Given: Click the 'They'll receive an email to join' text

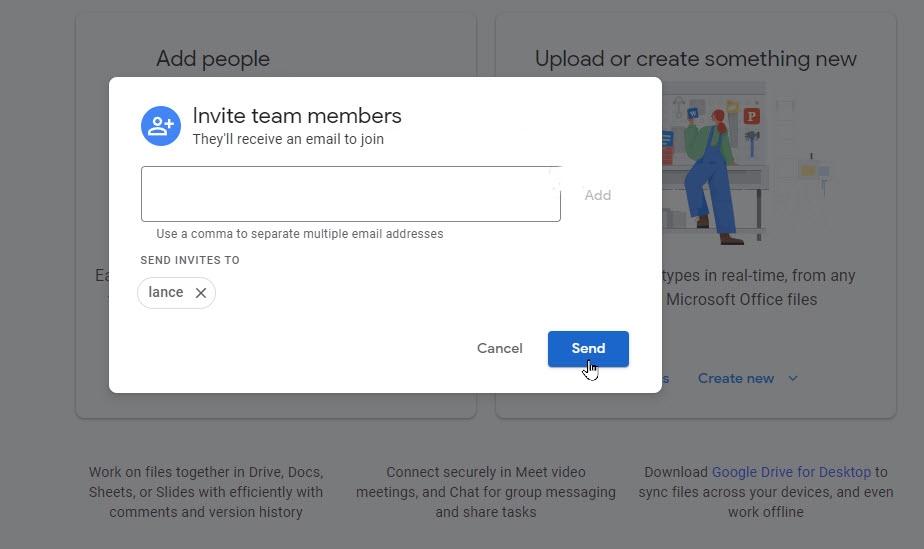Looking at the screenshot, I should (x=288, y=139).
